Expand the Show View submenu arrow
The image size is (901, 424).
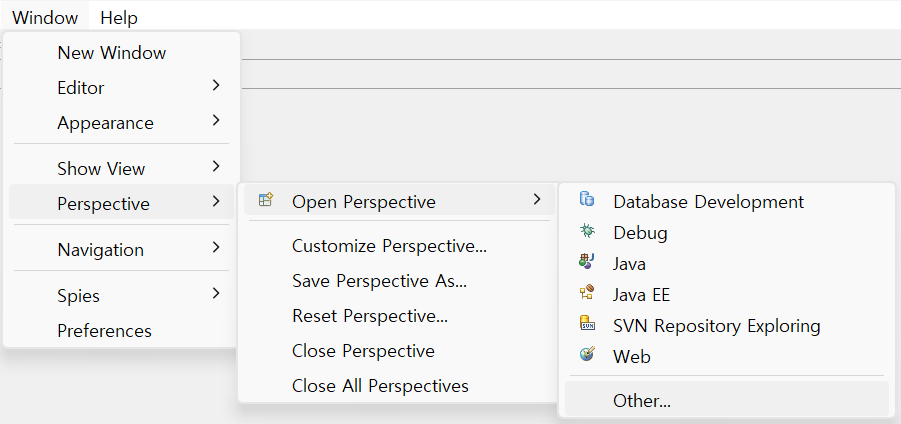(x=216, y=168)
